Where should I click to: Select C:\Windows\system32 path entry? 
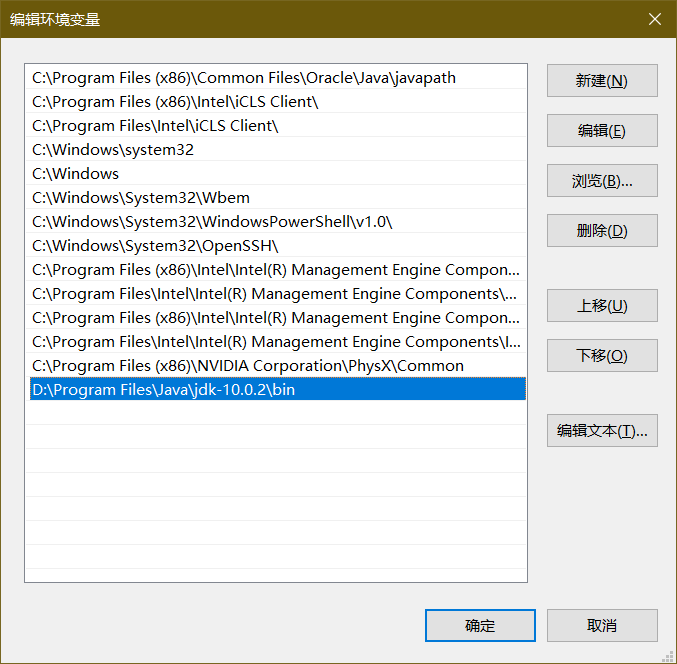(113, 150)
